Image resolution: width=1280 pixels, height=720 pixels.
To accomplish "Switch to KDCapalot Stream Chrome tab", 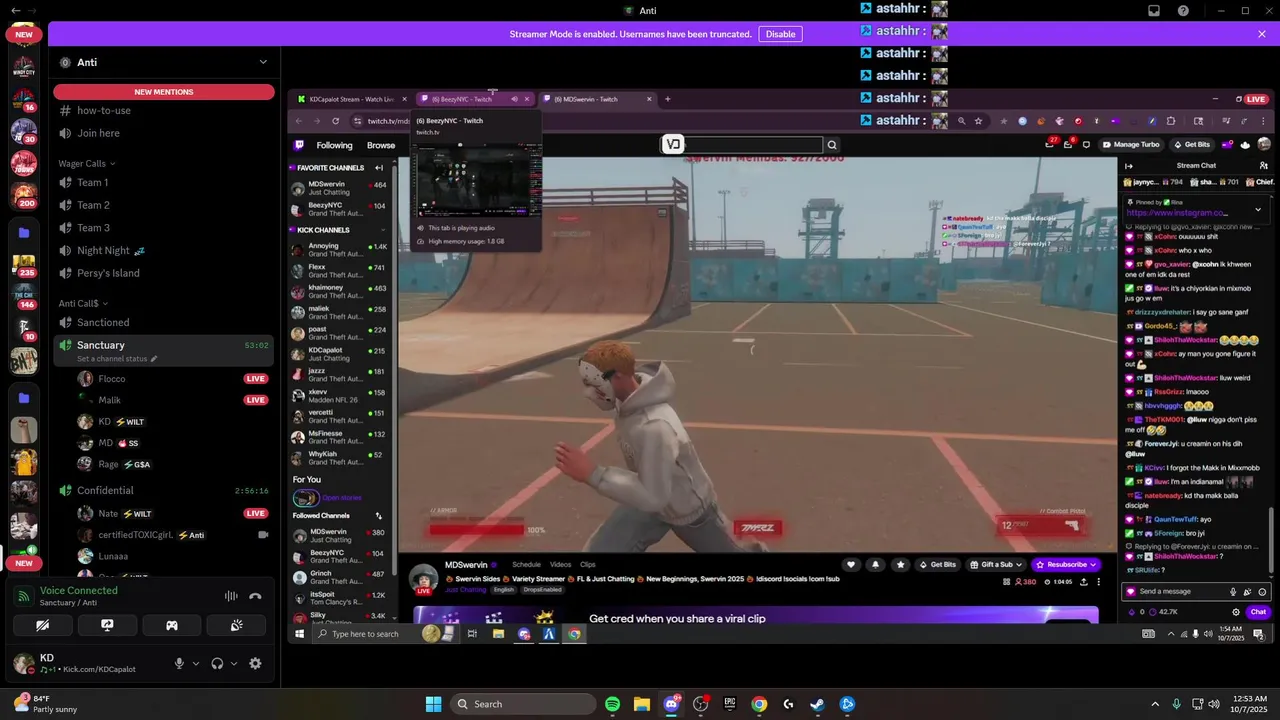I will coord(351,99).
